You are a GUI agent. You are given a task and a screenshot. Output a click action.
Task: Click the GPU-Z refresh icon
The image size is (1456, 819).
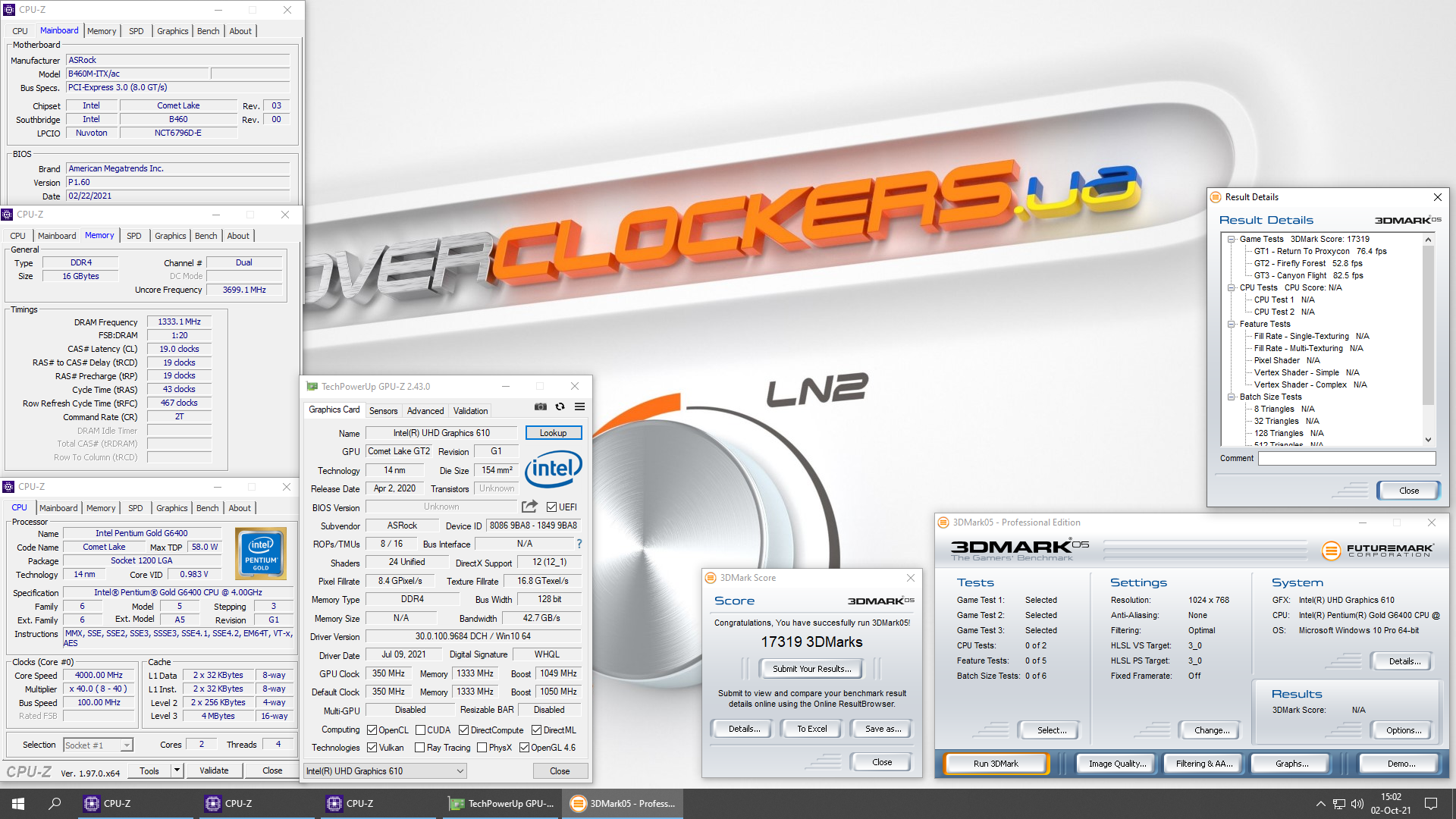[560, 407]
